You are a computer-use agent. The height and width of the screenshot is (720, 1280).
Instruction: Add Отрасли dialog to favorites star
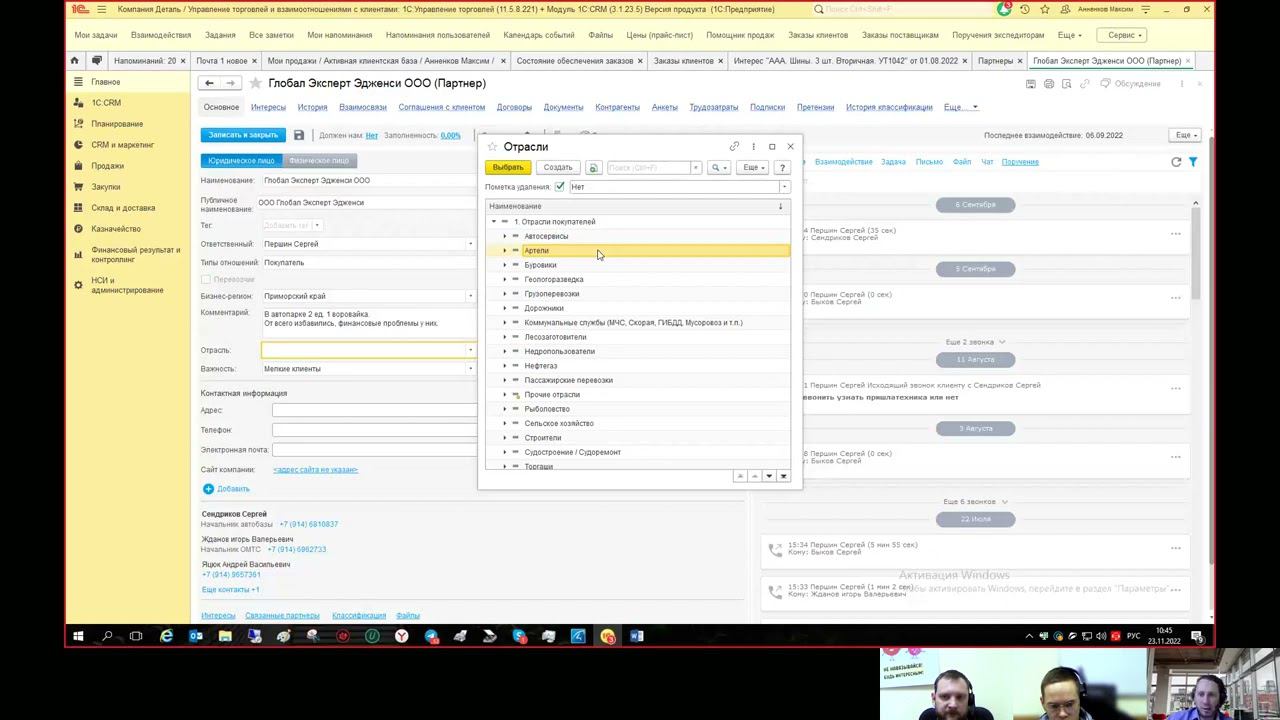491,147
